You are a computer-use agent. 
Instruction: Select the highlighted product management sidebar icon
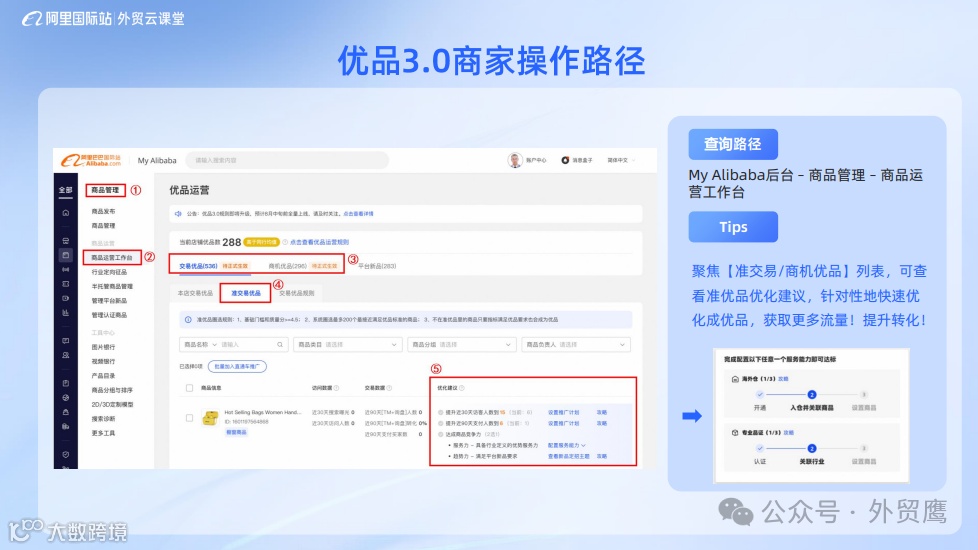65,255
